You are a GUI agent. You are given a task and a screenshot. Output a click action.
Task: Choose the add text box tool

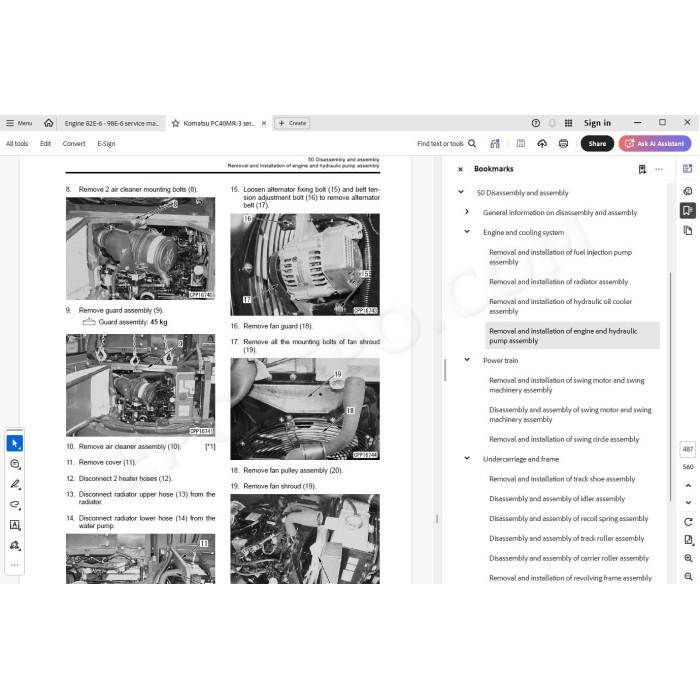click(15, 525)
